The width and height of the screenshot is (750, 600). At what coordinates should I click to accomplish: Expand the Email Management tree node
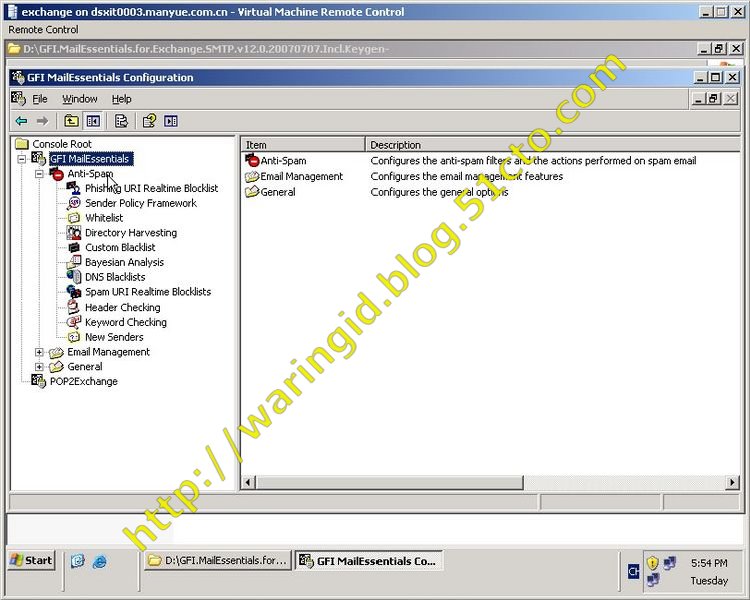pos(40,352)
